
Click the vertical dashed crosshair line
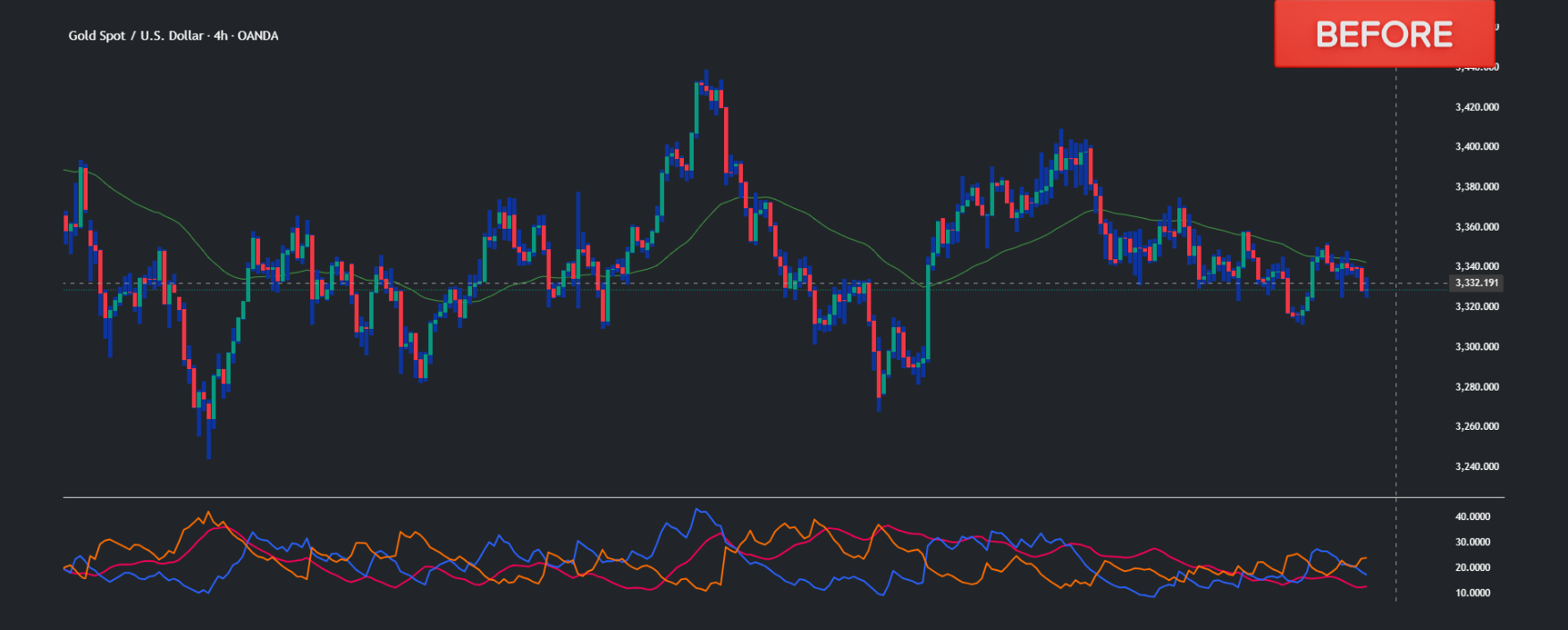pyautogui.click(x=1396, y=402)
